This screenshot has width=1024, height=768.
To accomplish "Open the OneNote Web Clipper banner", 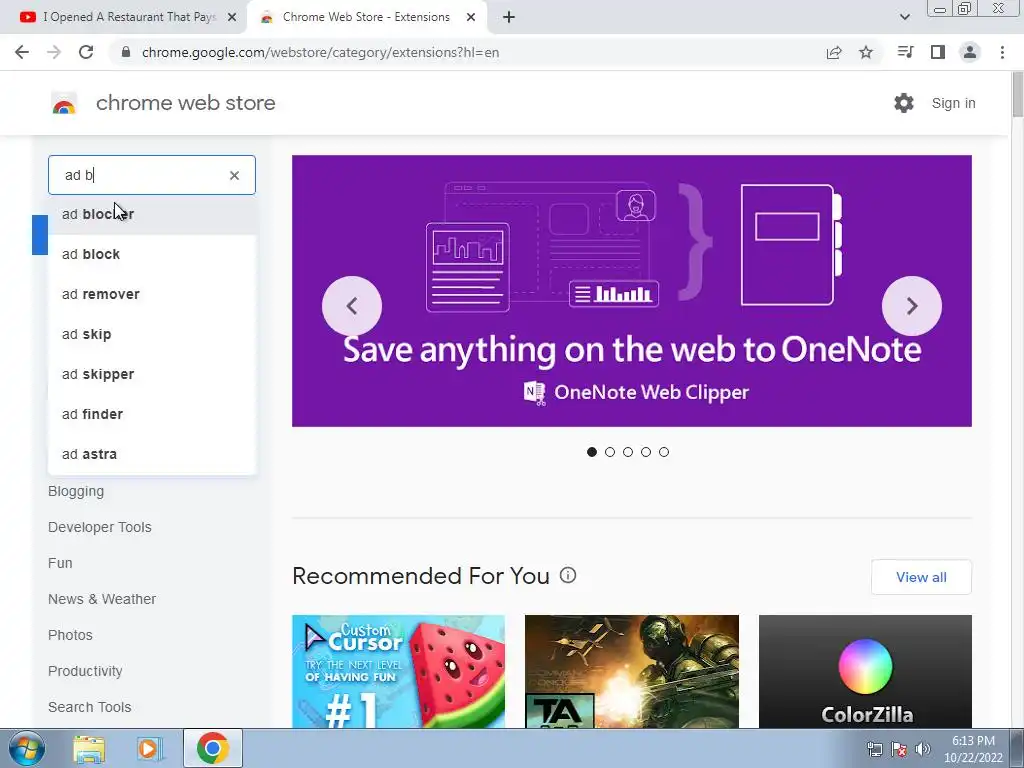I will 632,291.
